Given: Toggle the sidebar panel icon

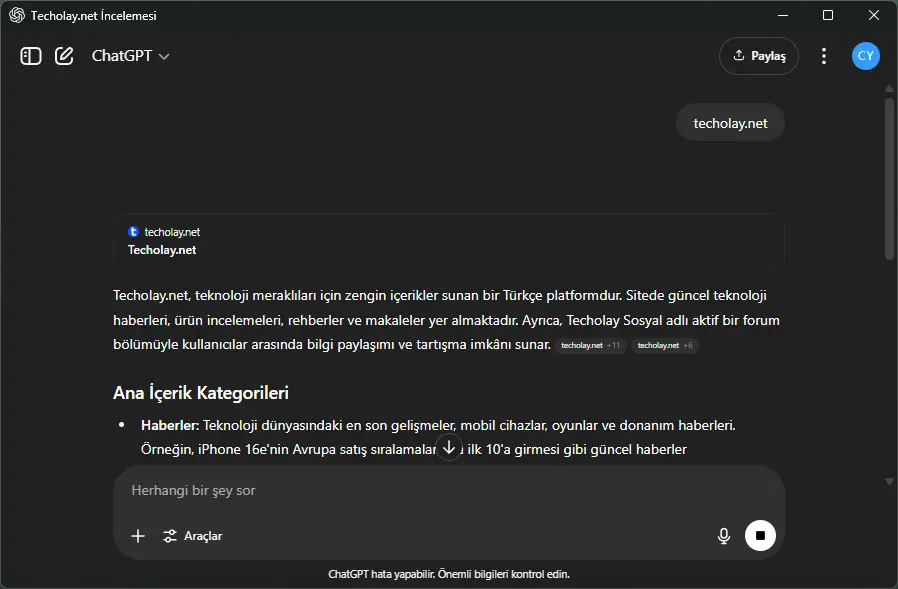Looking at the screenshot, I should pos(31,56).
